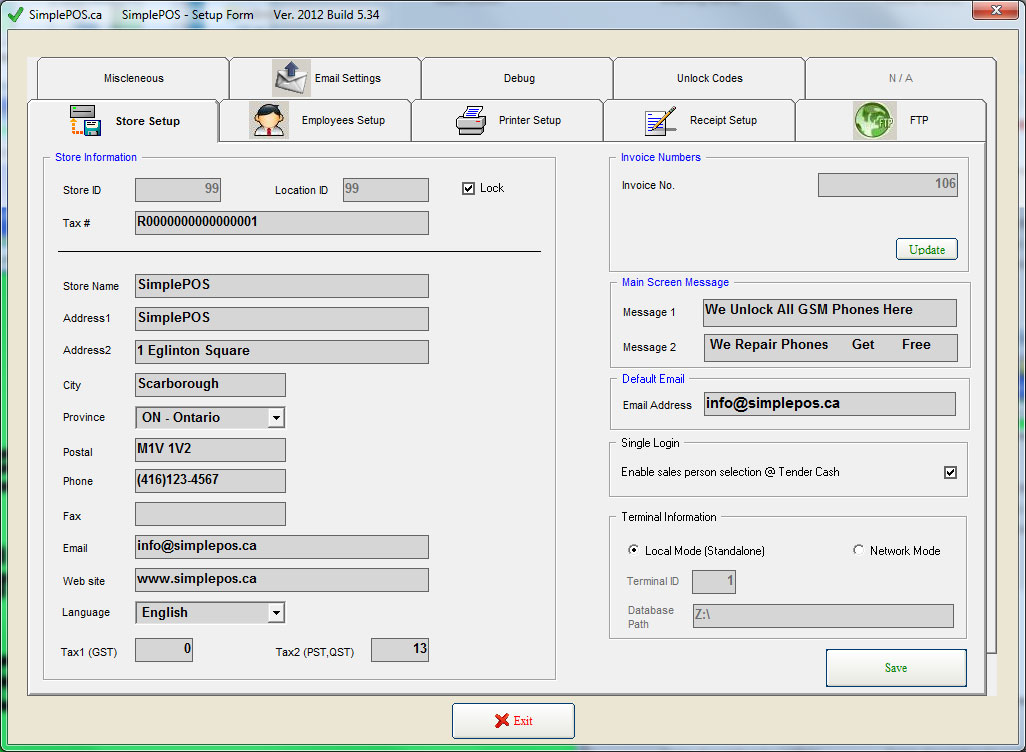This screenshot has width=1026, height=752.
Task: Click the Postal code field
Action: click(x=210, y=450)
